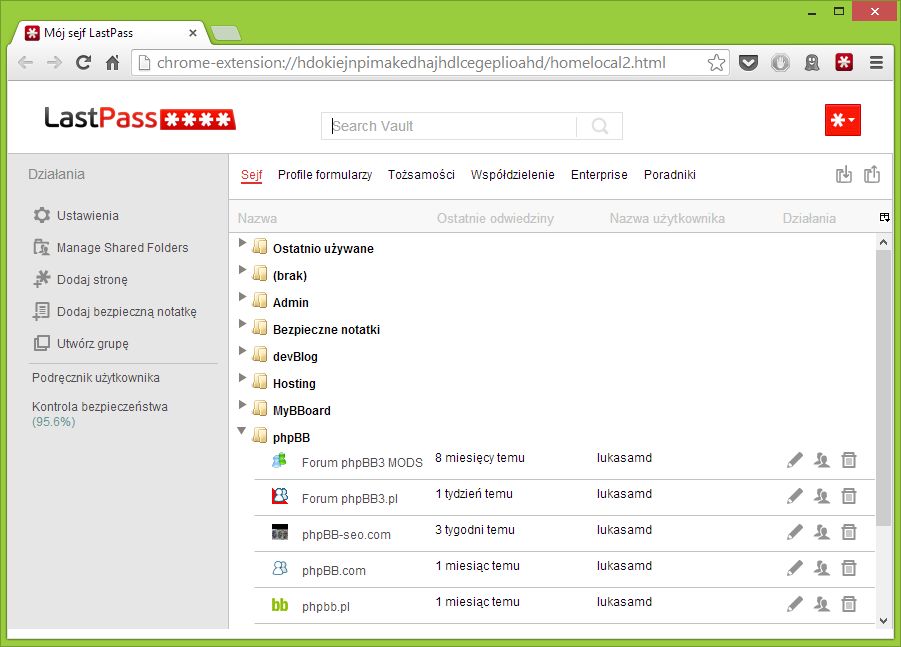Expand the devBlog folder

click(x=242, y=351)
